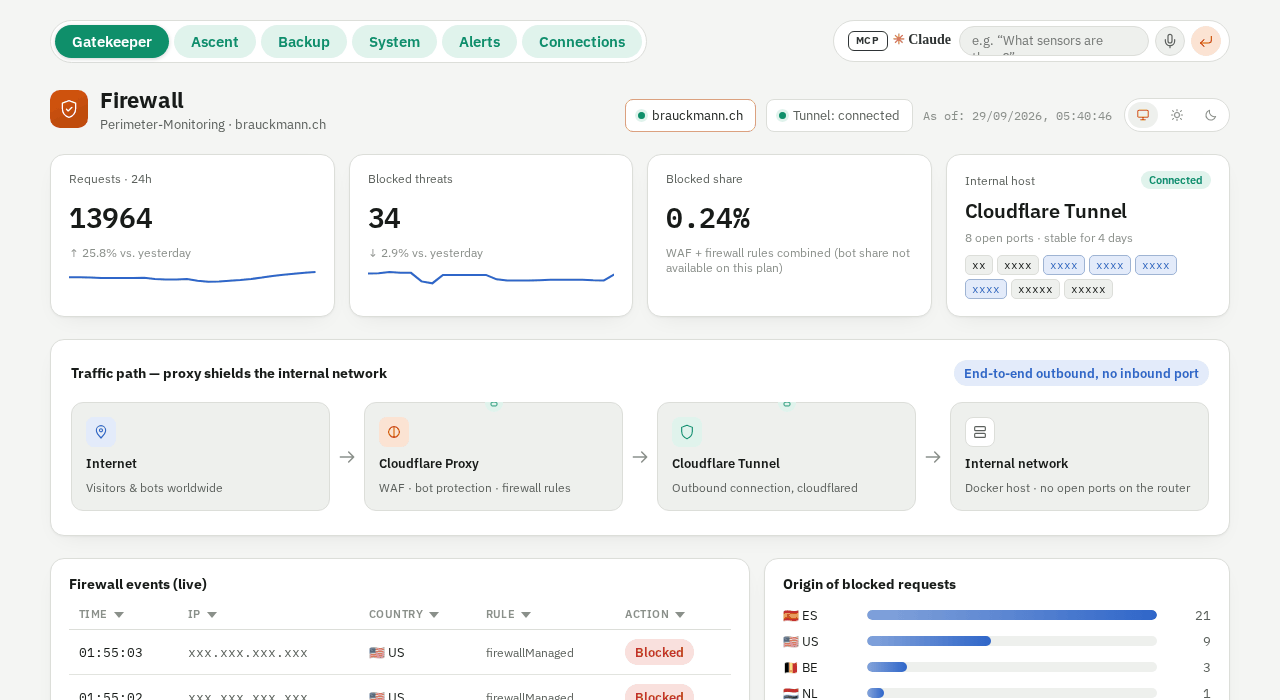Click the Connected status badge
The width and height of the screenshot is (1280, 700).
(x=1176, y=180)
